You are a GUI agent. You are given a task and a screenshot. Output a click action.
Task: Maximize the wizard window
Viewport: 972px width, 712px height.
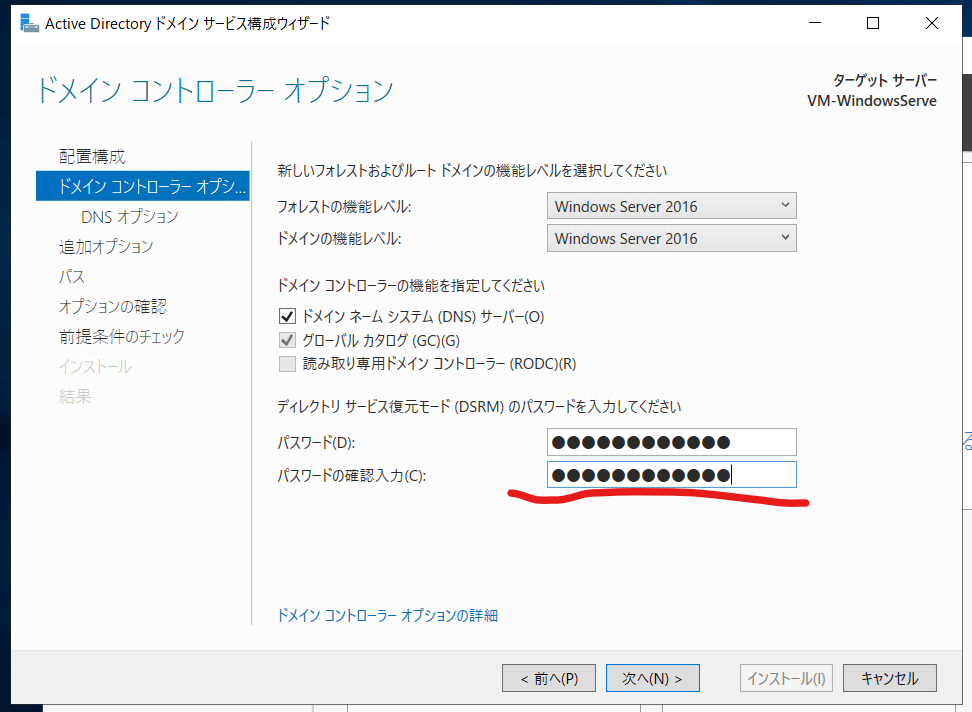coord(873,23)
